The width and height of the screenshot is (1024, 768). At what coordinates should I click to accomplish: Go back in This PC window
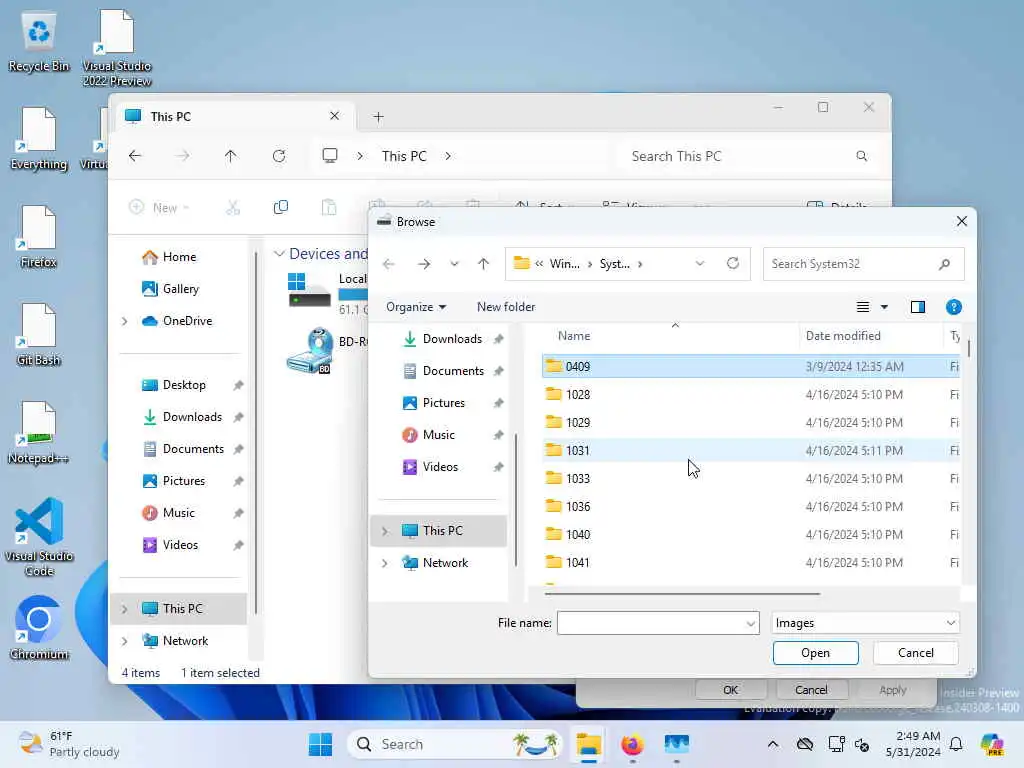(x=135, y=156)
